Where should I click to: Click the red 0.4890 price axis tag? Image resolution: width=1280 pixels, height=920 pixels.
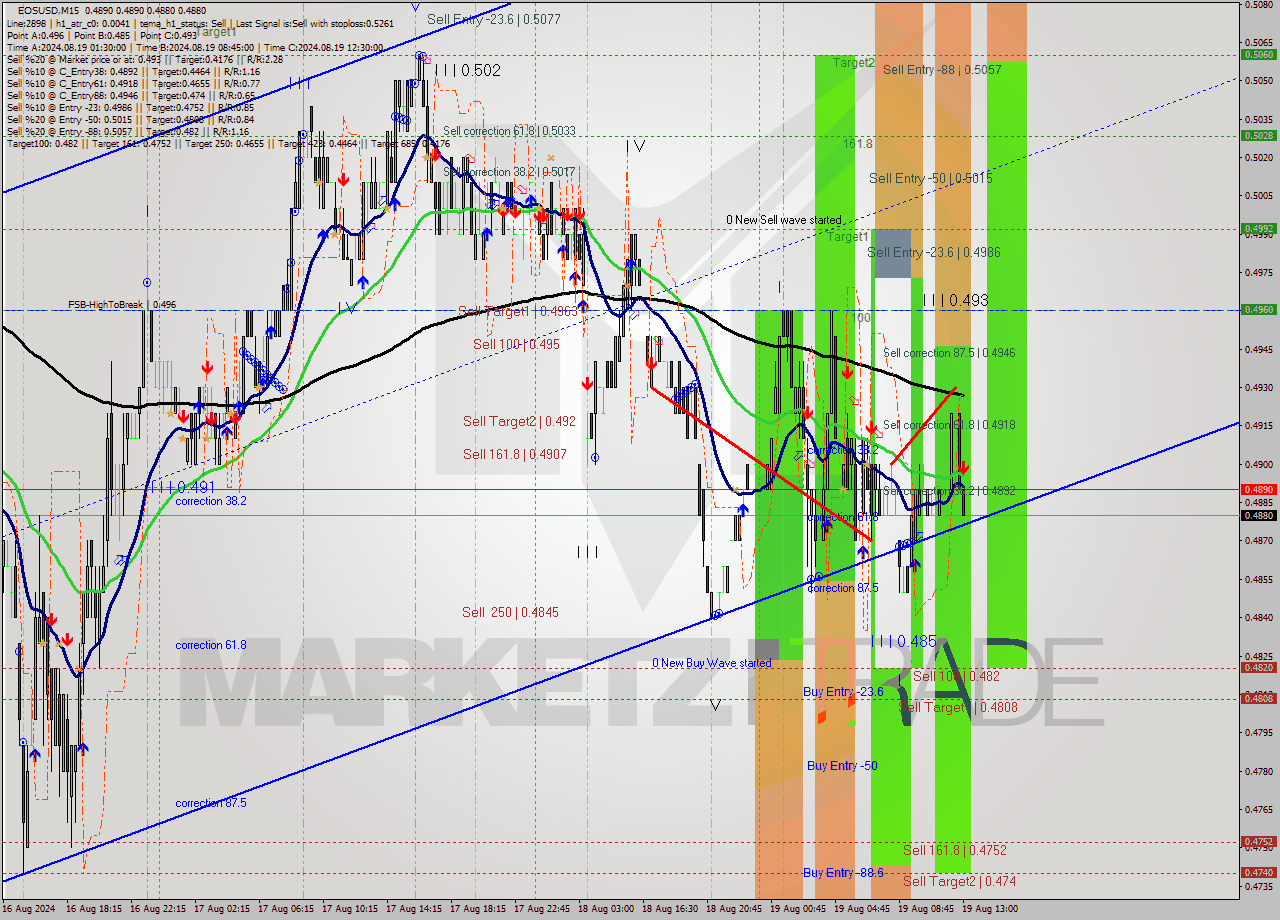pyautogui.click(x=1258, y=489)
